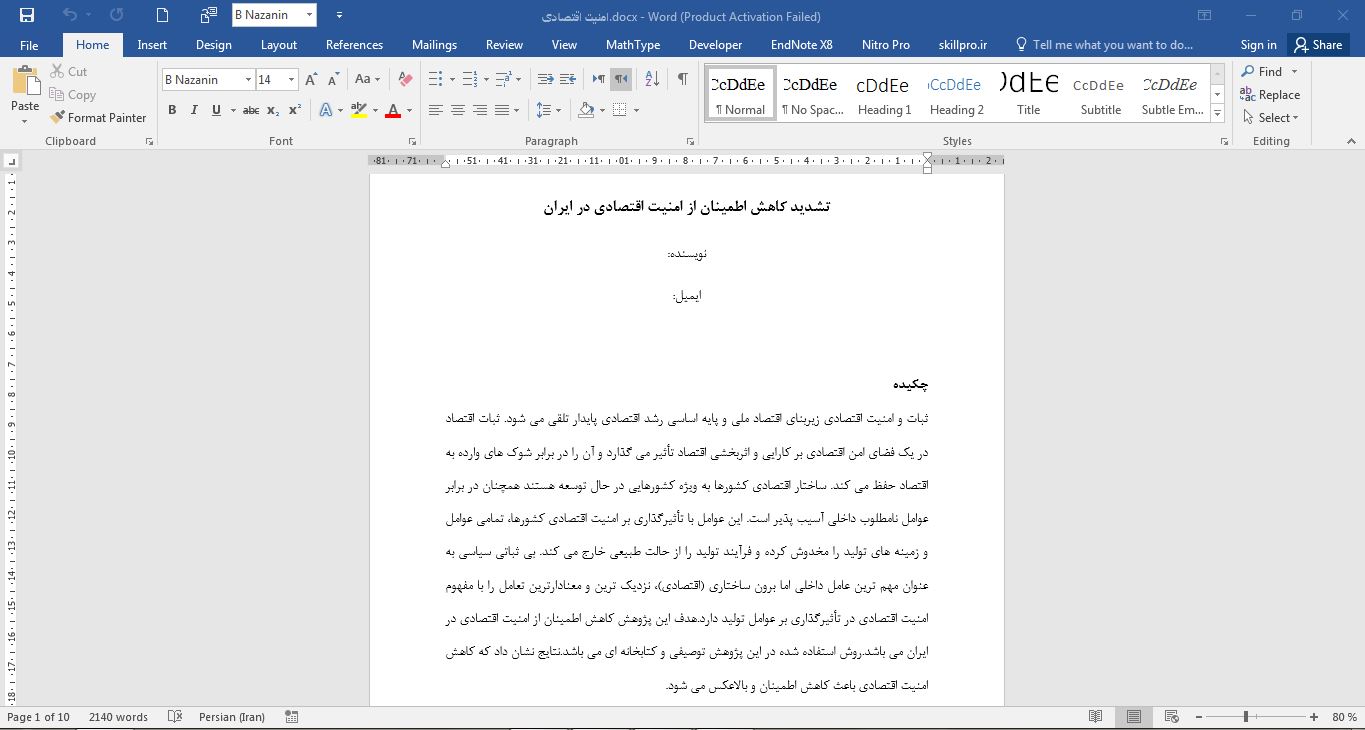Open the File tab
Screen dimensions: 1365x730
29,45
